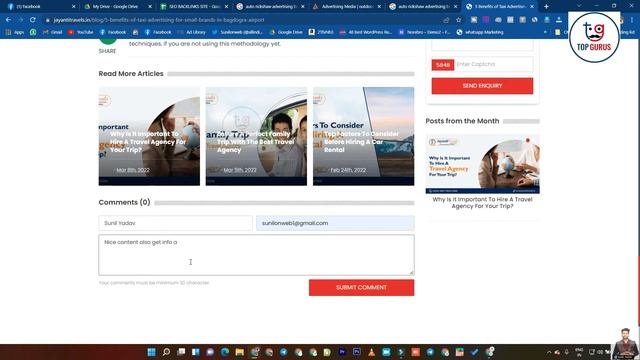640x360 pixels.
Task: Open the YouTube bookmark
Action: pyautogui.click(x=81, y=32)
